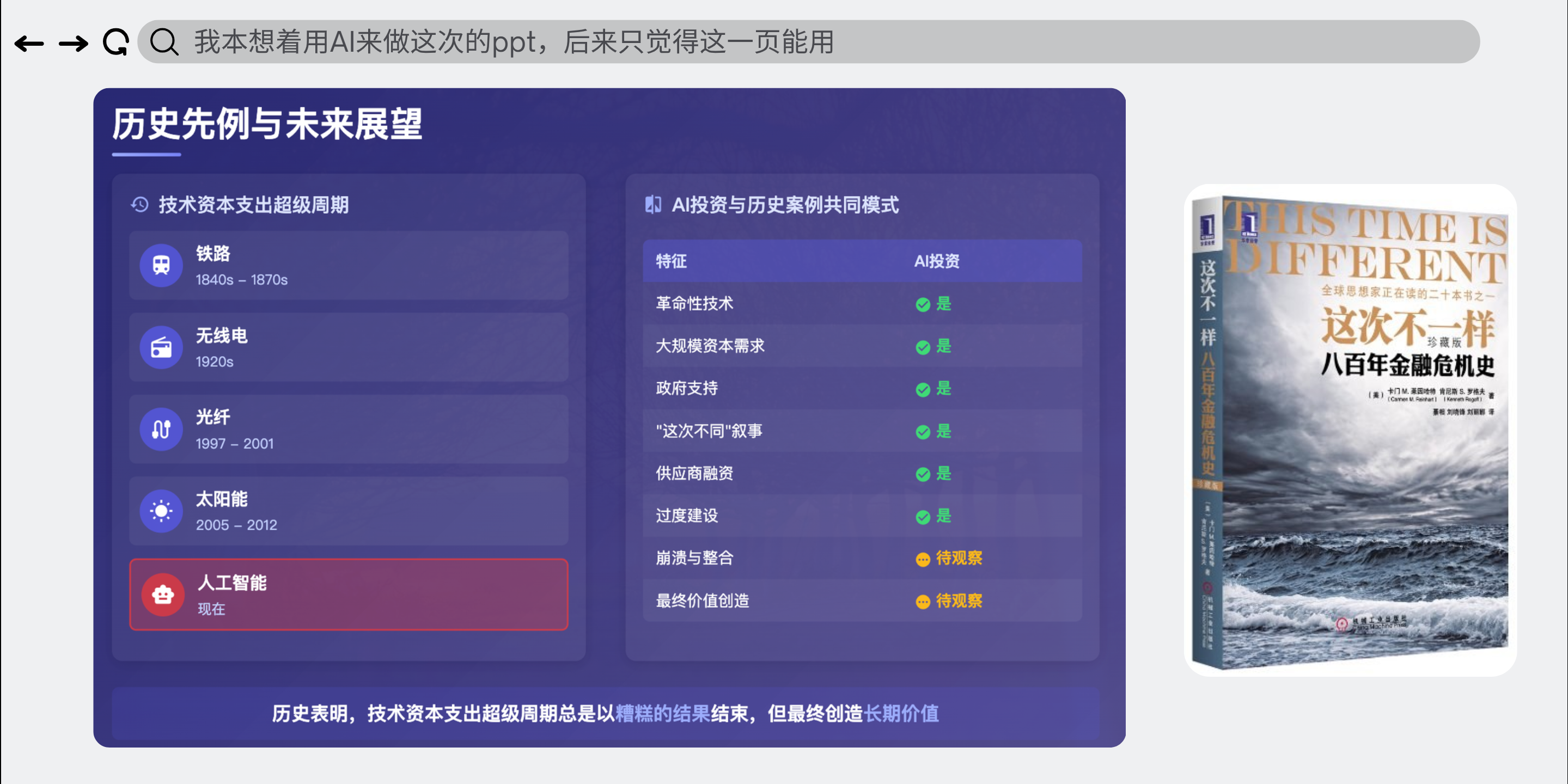
Task: Click the fiber optic icon beside 光纤
Action: click(x=161, y=428)
